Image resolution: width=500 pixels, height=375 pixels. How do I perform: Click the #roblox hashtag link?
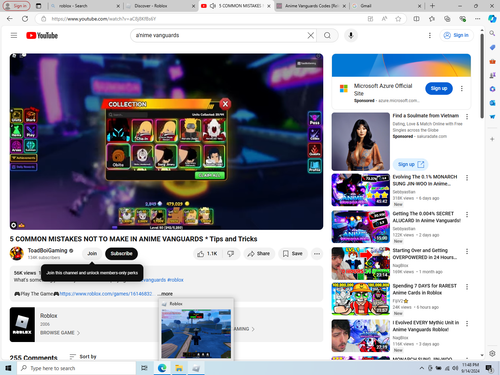pyautogui.click(x=175, y=280)
